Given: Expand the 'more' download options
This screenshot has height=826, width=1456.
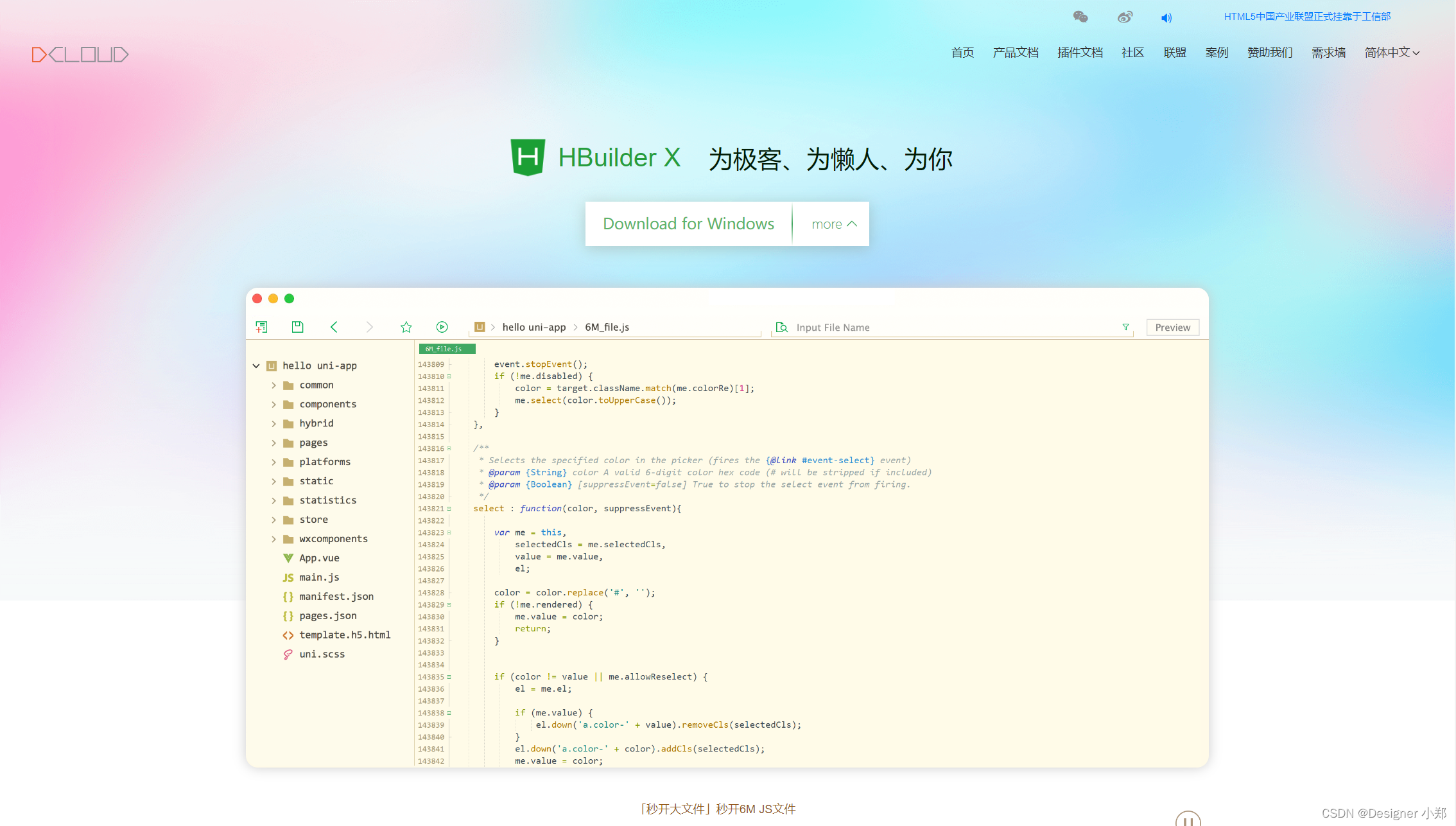Looking at the screenshot, I should pyautogui.click(x=833, y=224).
